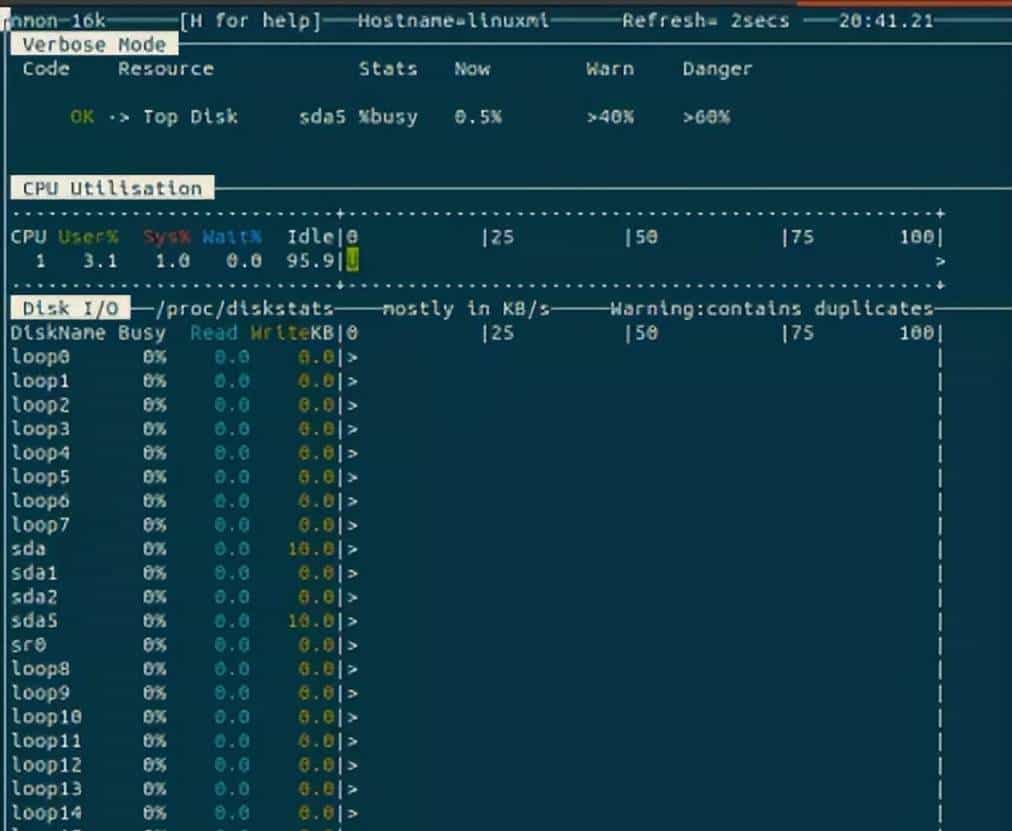Select the Verbose Mode section header
Viewport: 1012px width, 831px height.
click(93, 44)
